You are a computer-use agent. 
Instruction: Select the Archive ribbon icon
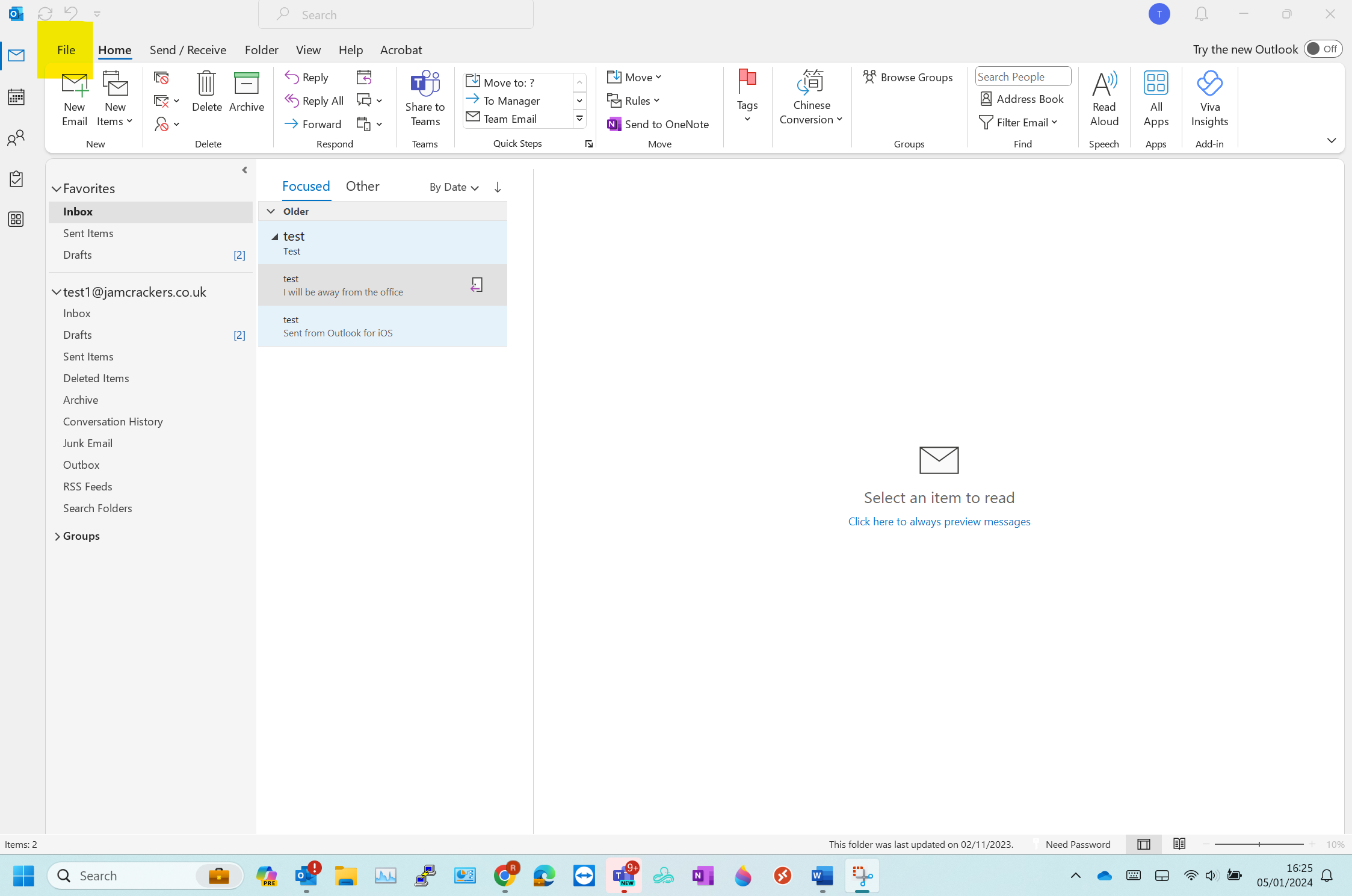[246, 93]
